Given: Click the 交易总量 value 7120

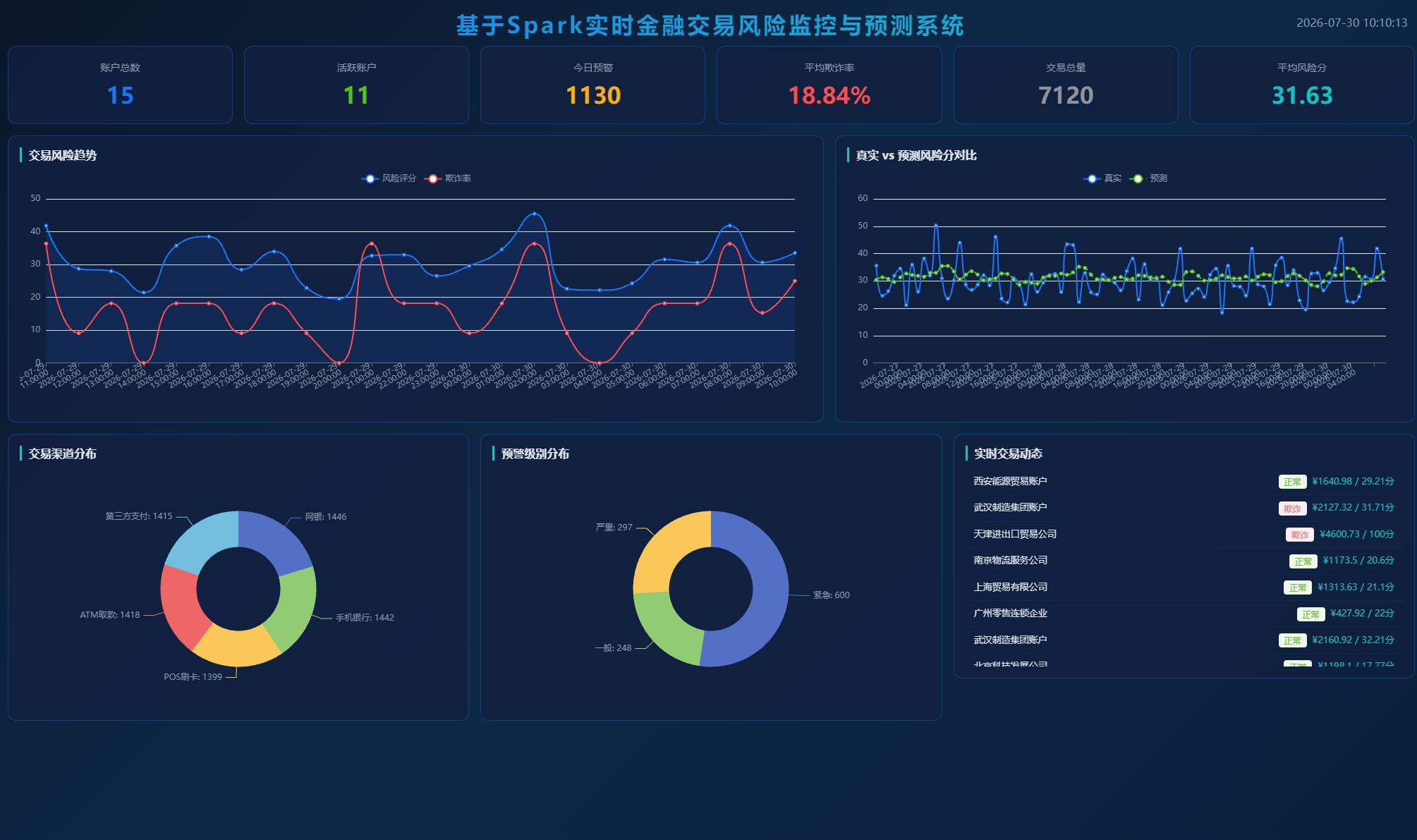Looking at the screenshot, I should click(x=1066, y=95).
